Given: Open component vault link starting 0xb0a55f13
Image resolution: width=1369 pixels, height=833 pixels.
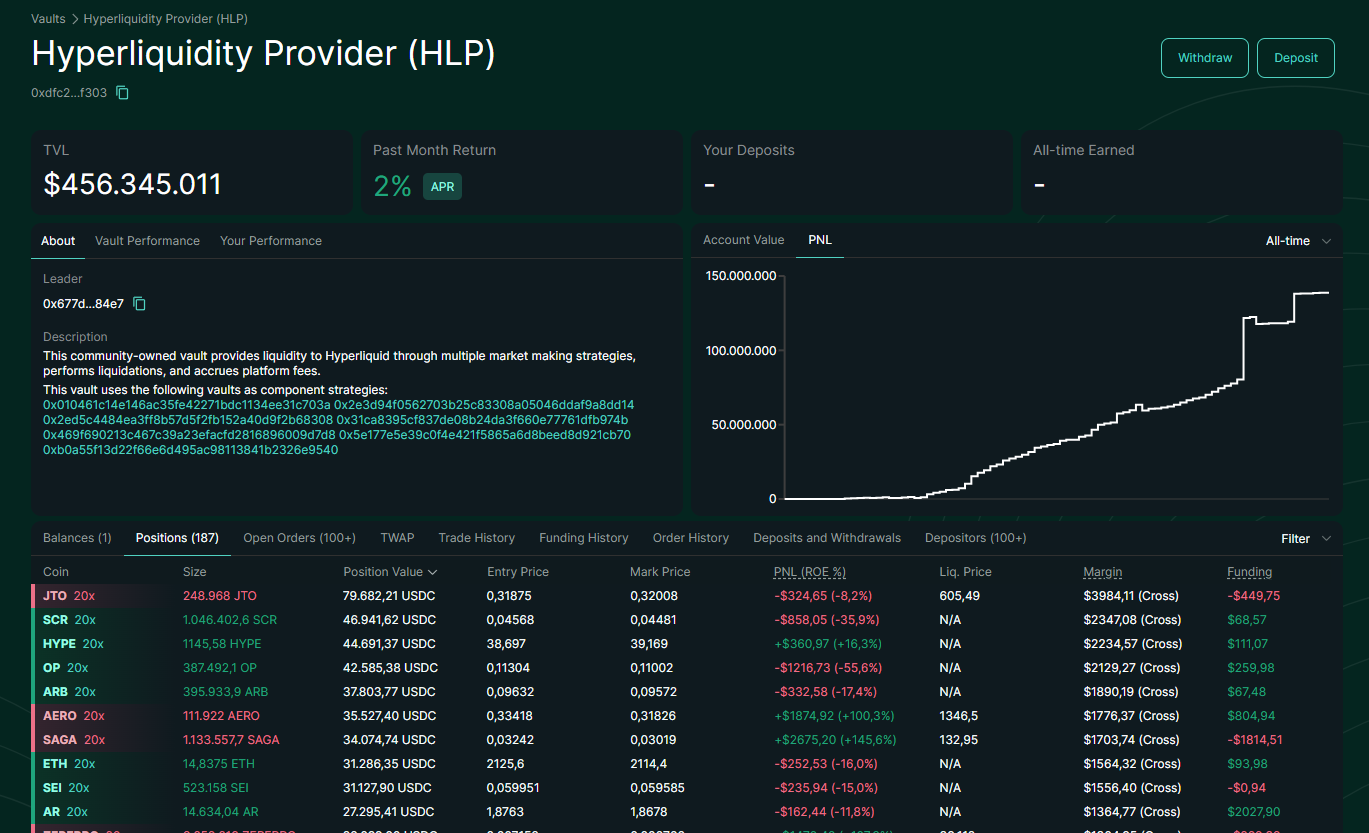Looking at the screenshot, I should [x=190, y=450].
